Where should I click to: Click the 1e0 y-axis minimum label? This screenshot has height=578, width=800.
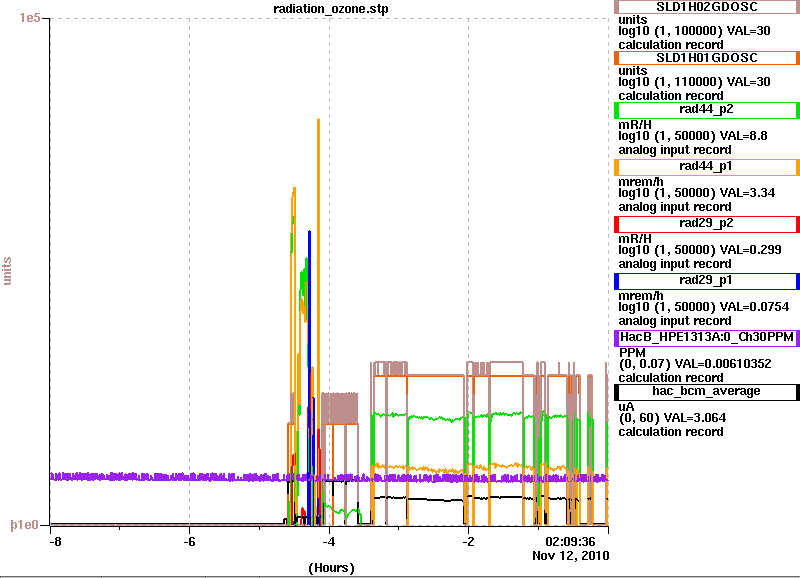click(24, 525)
